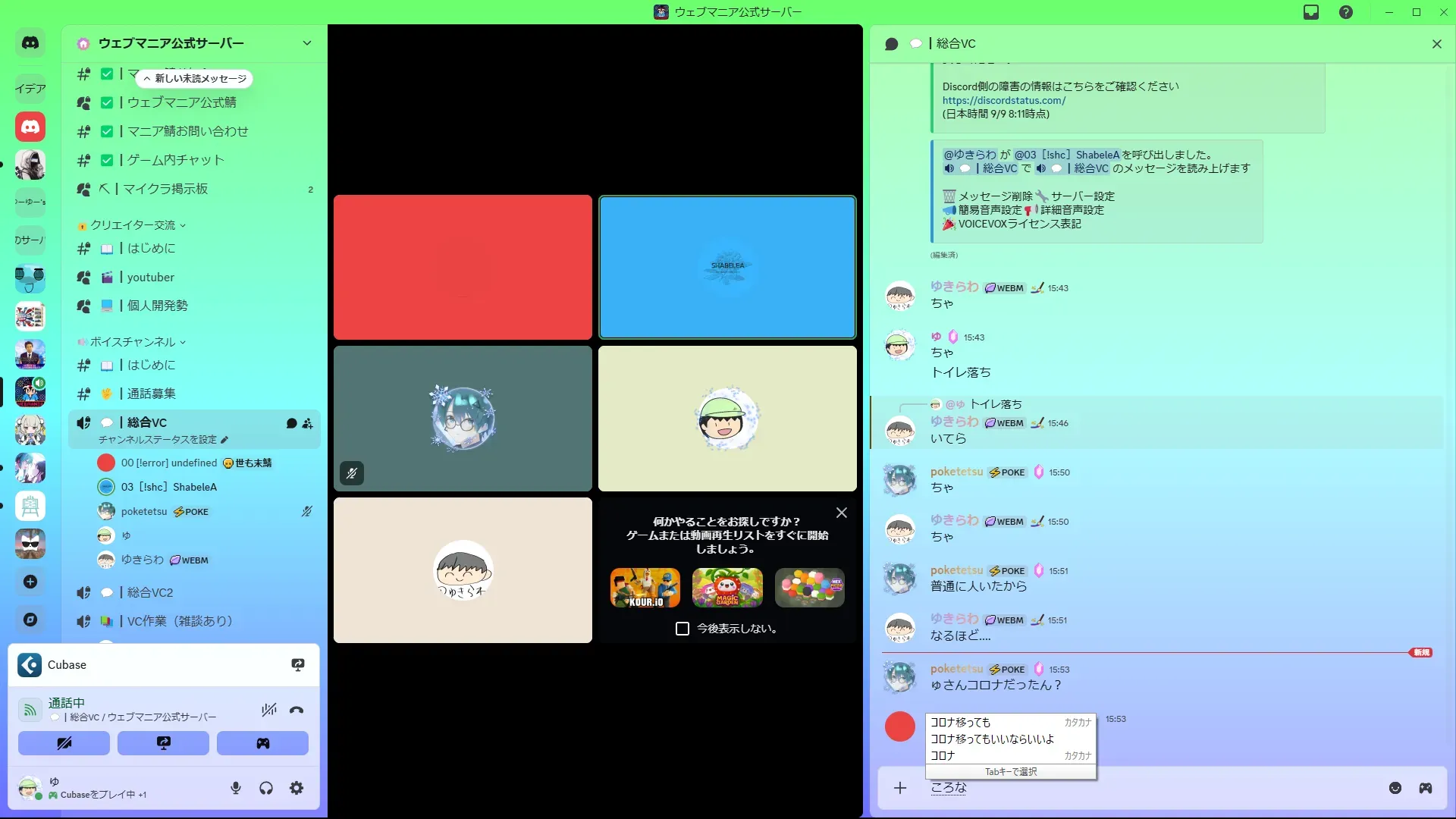Jump to 新しい未読メッセージ
The image size is (1456, 819).
pos(195,78)
